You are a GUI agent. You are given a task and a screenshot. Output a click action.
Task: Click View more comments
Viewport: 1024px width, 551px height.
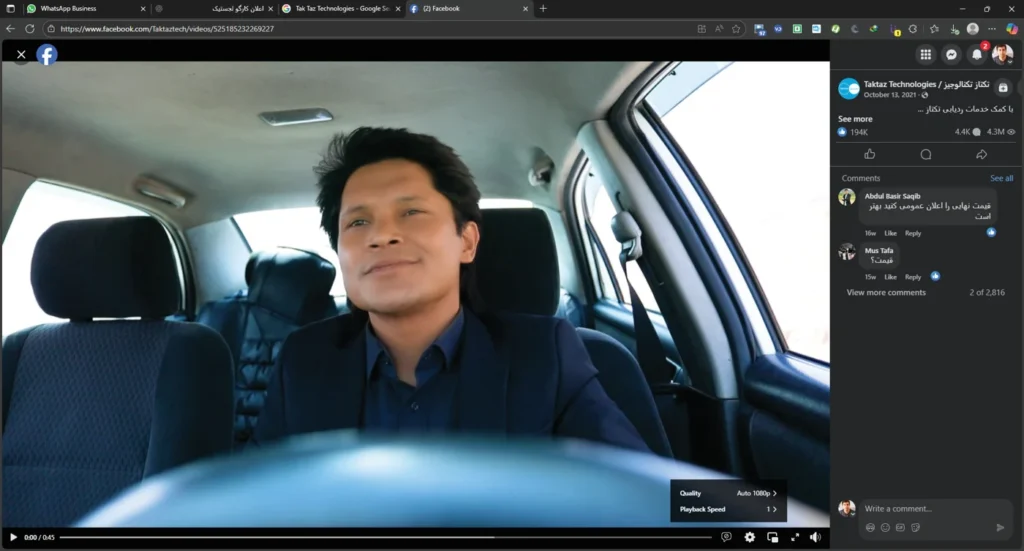point(886,292)
